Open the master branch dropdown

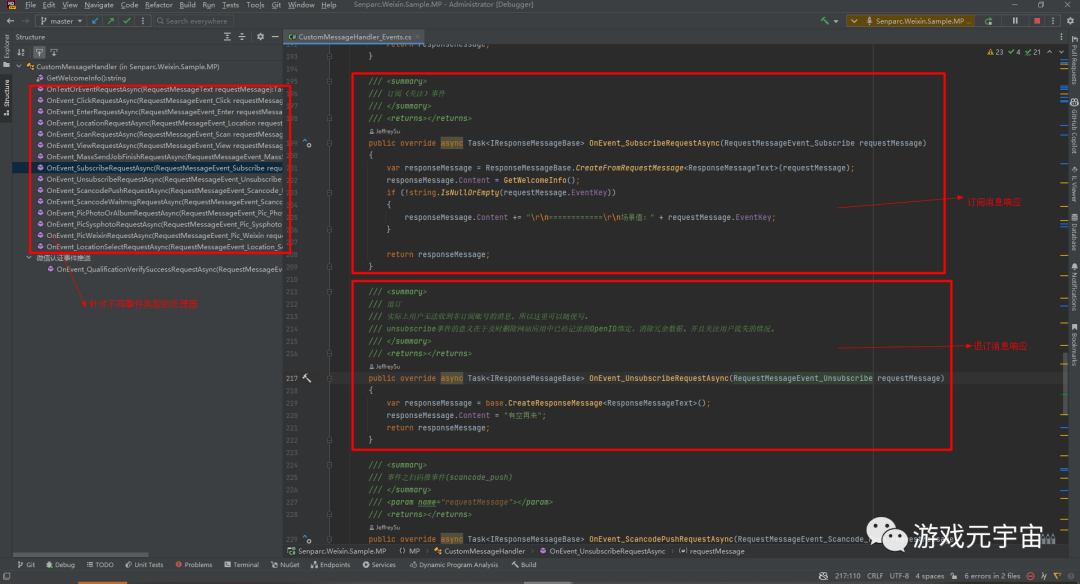pyautogui.click(x=61, y=21)
